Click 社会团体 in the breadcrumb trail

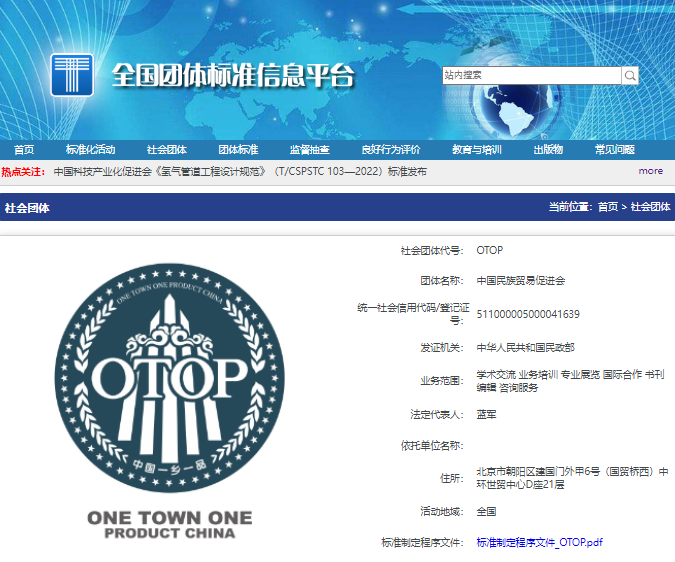(650, 207)
